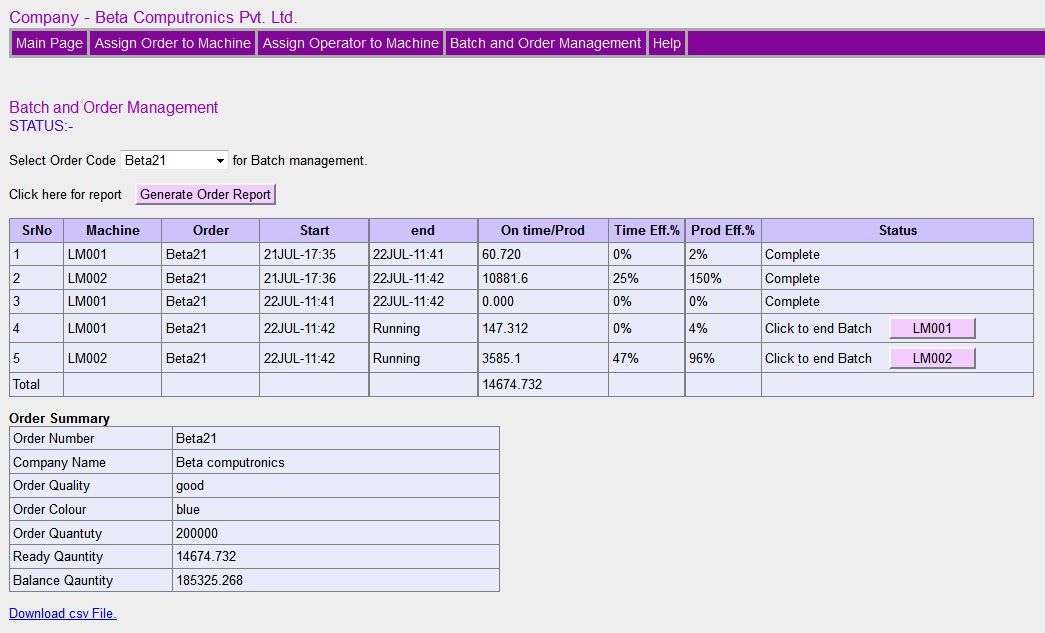Click the Generate Order Report button
The height and width of the screenshot is (633, 1045).
pyautogui.click(x=205, y=194)
